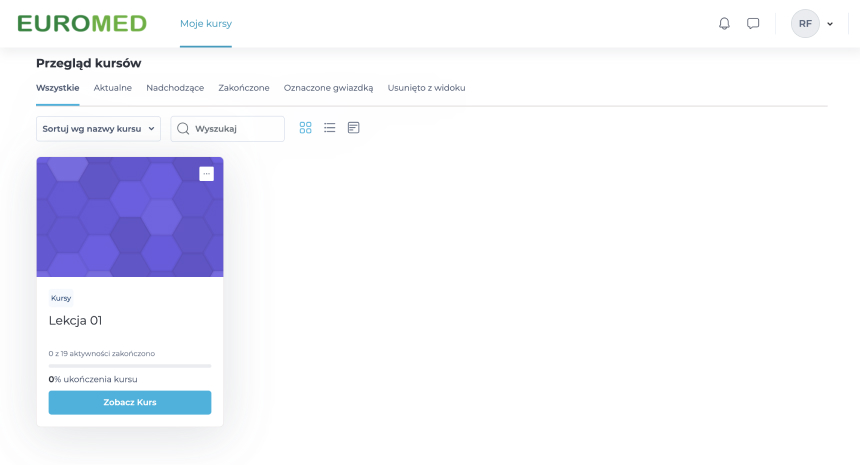Switch to summary view layout

point(354,128)
